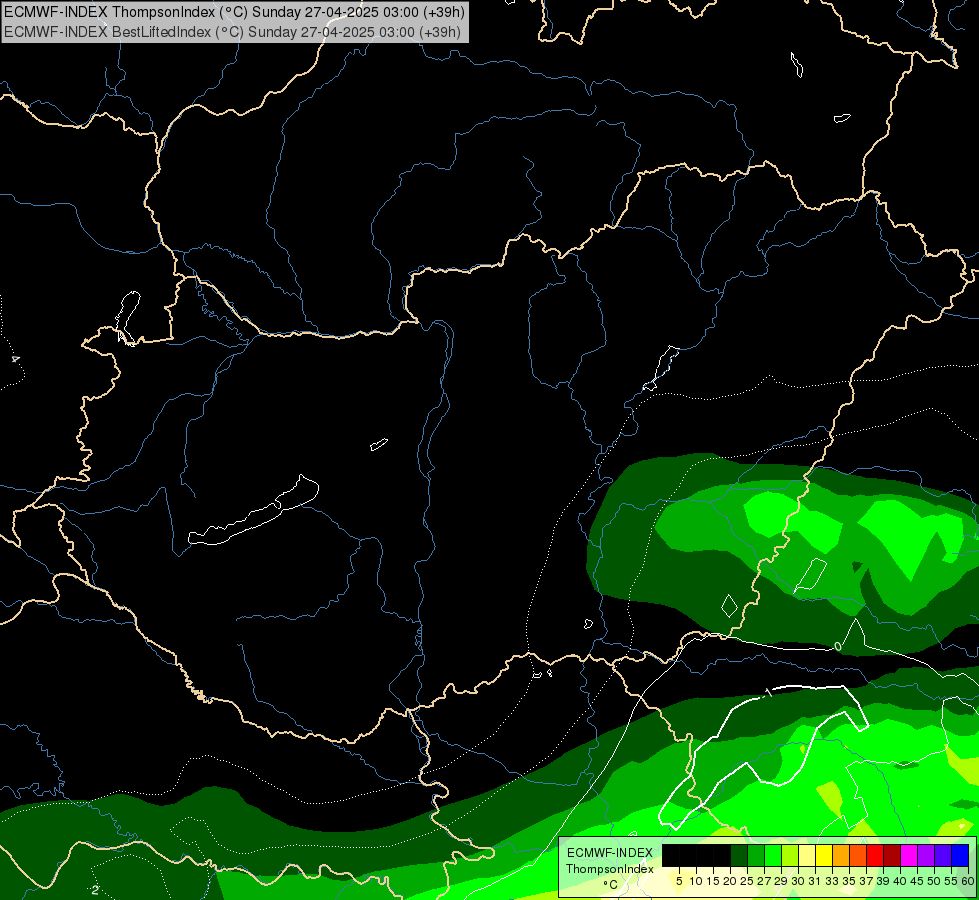Click the legend value 25

pyautogui.click(x=747, y=881)
